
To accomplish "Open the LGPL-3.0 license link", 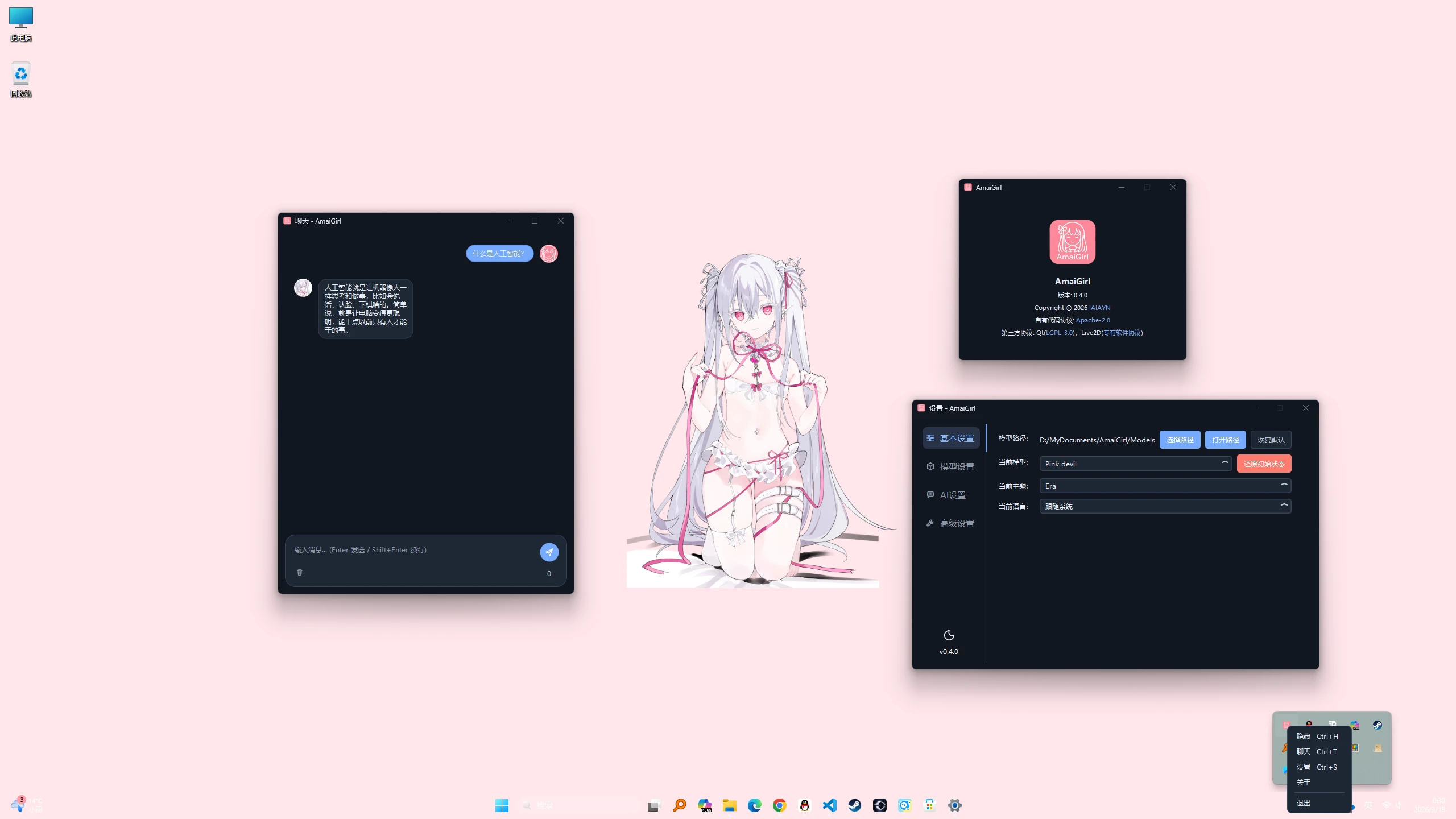I will (1059, 333).
